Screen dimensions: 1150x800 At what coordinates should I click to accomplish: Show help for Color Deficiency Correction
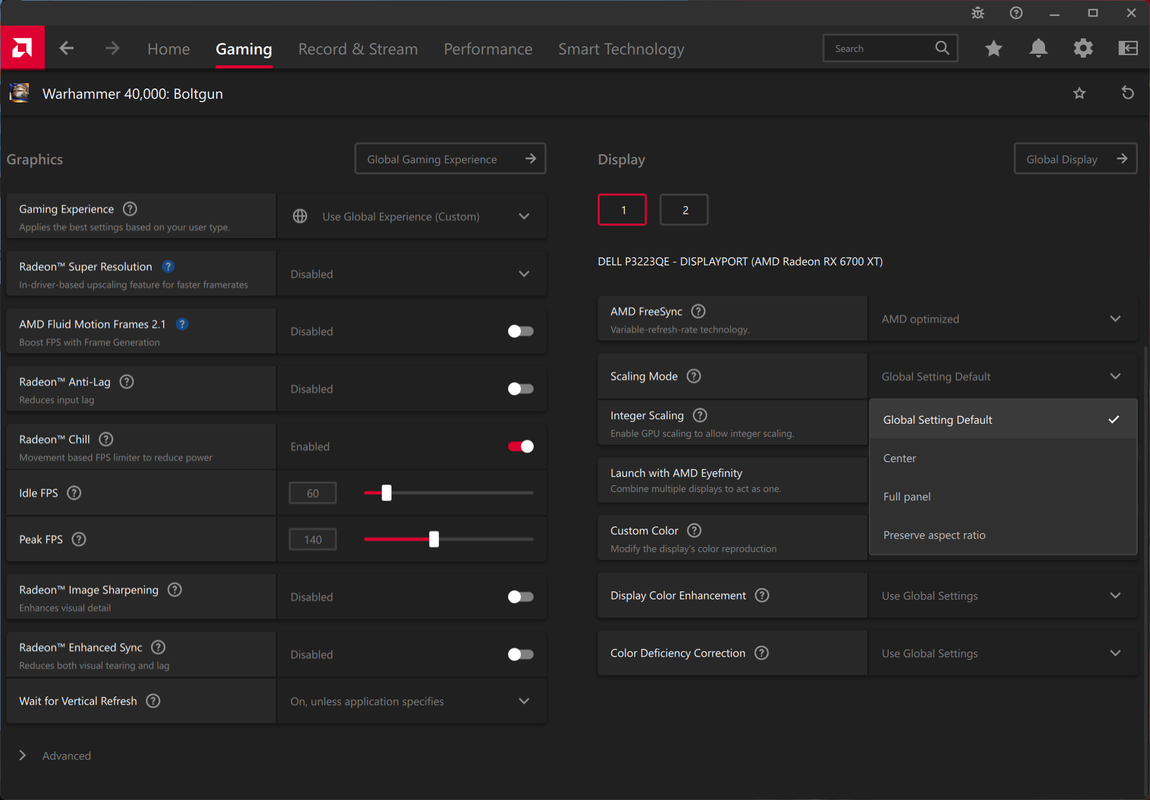tap(761, 653)
